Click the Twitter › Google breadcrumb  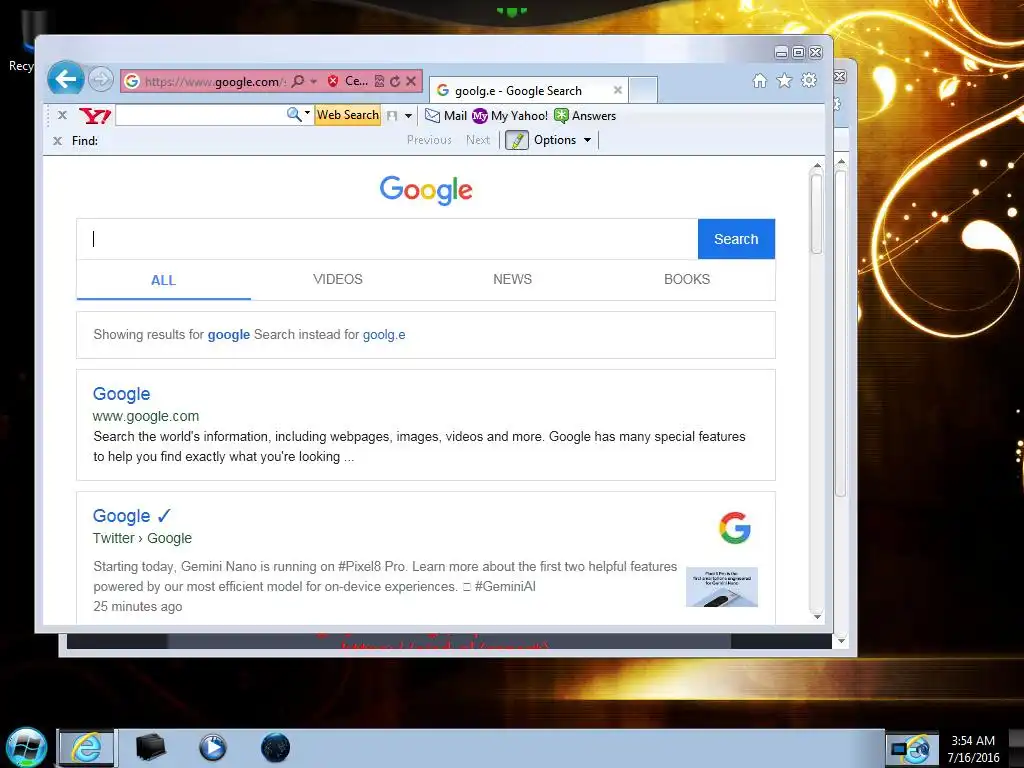pyautogui.click(x=142, y=538)
